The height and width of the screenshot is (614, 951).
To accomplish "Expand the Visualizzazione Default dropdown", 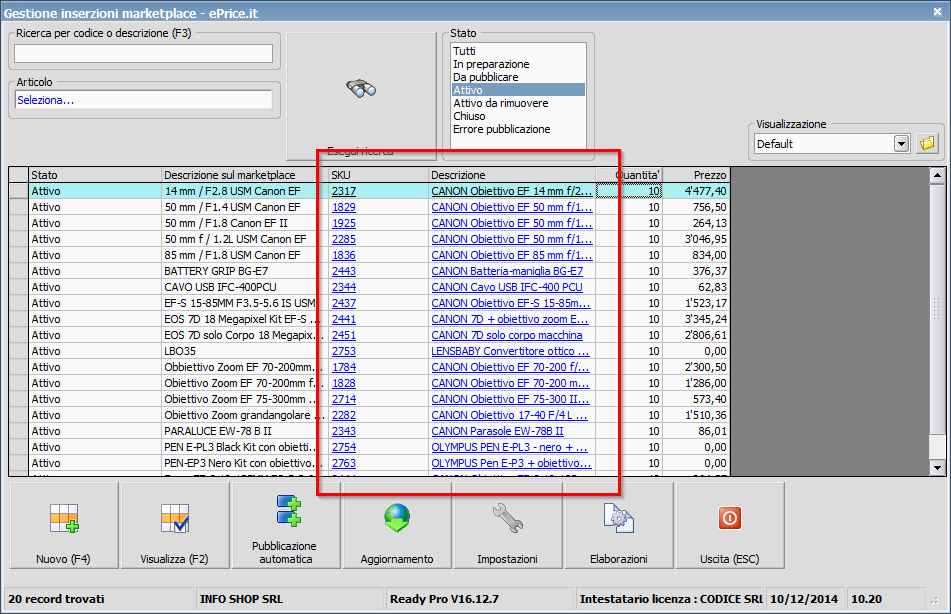I will click(x=901, y=144).
